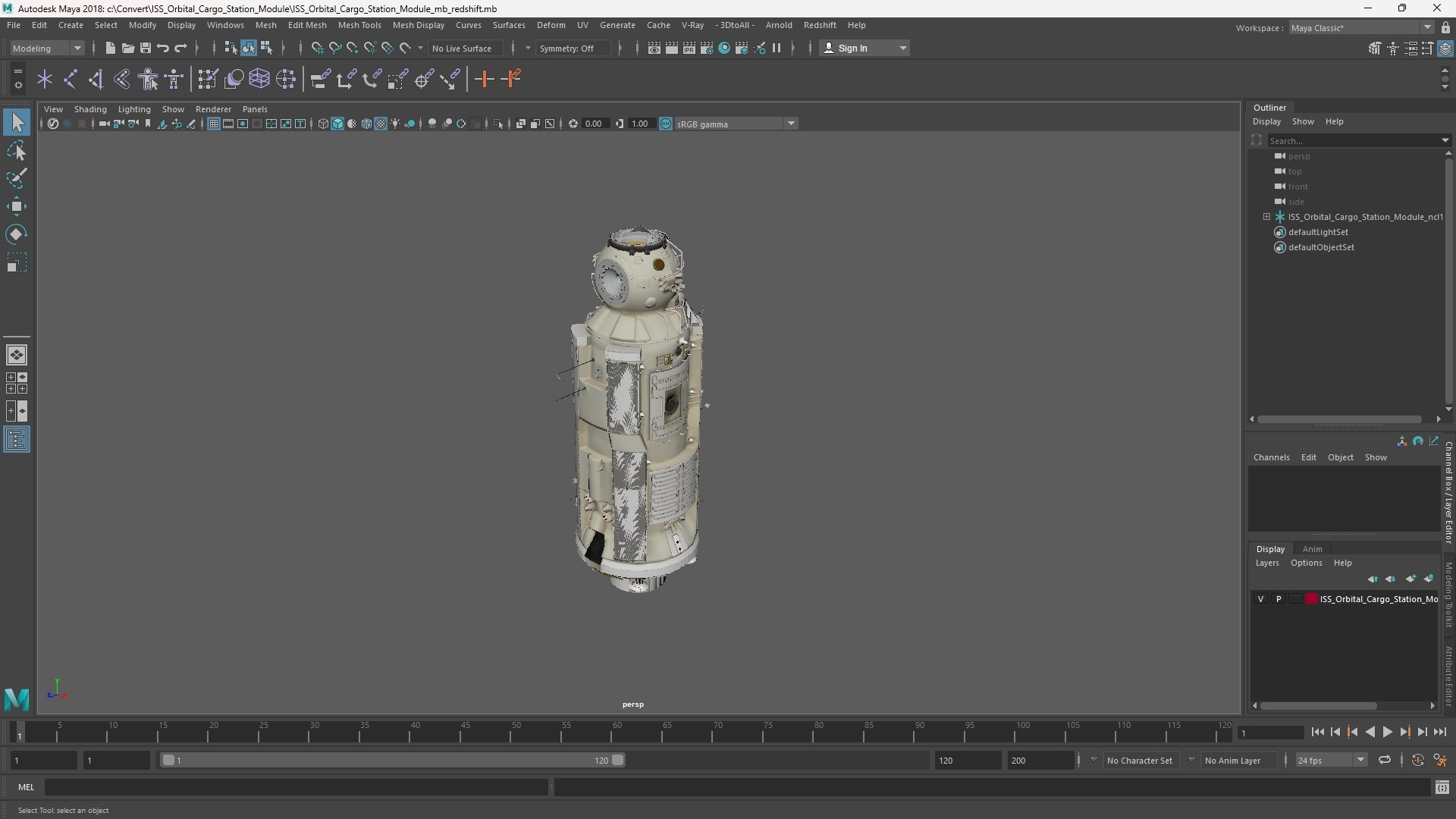Play animation forwards button
Screen dimensions: 1456x819
(1387, 732)
